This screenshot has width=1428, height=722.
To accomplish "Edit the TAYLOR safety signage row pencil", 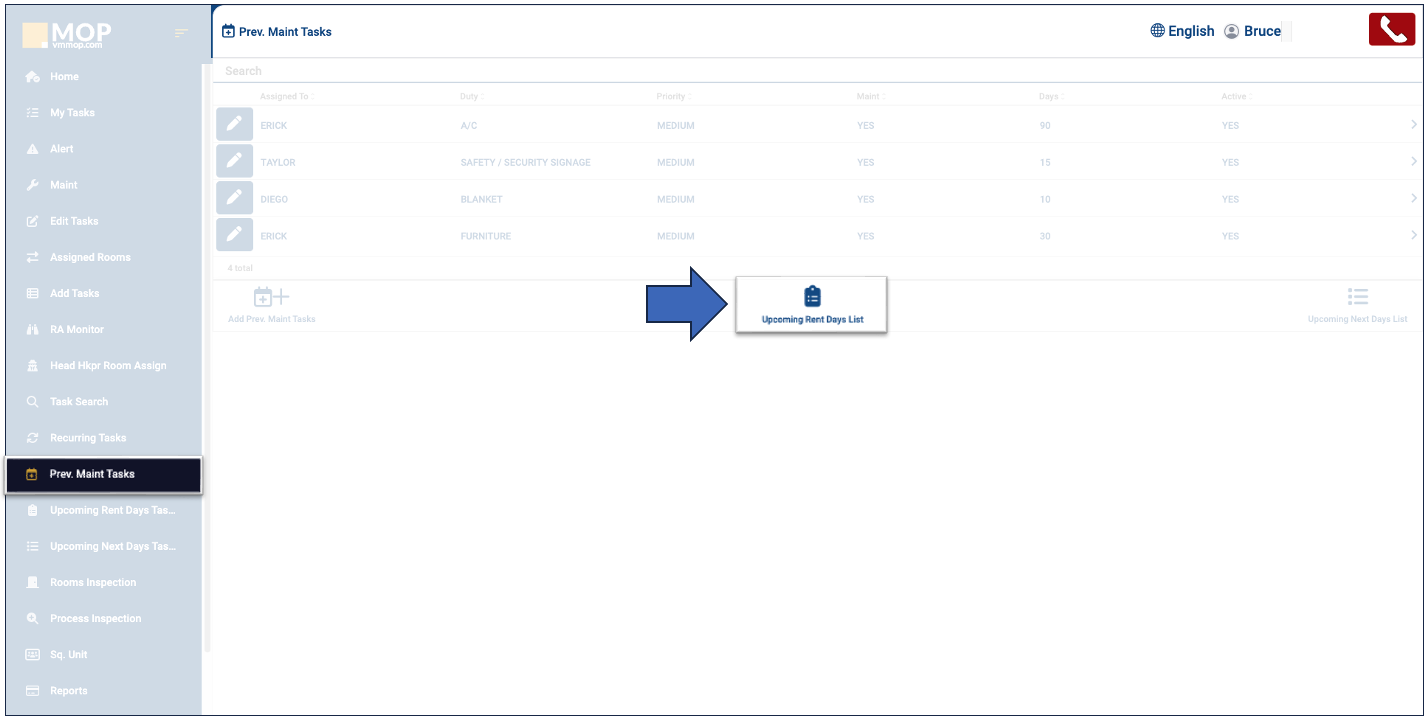I will [x=234, y=162].
